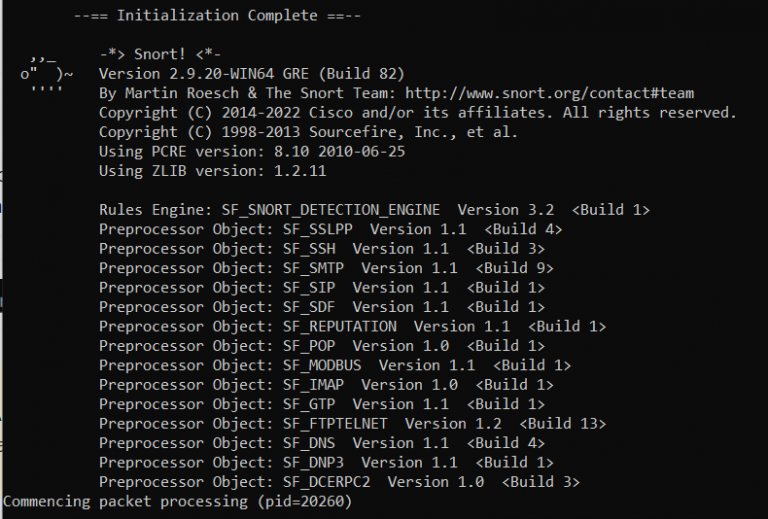The width and height of the screenshot is (768, 519).
Task: Click the SF_REPUTATION preprocessor line
Action: pos(352,326)
